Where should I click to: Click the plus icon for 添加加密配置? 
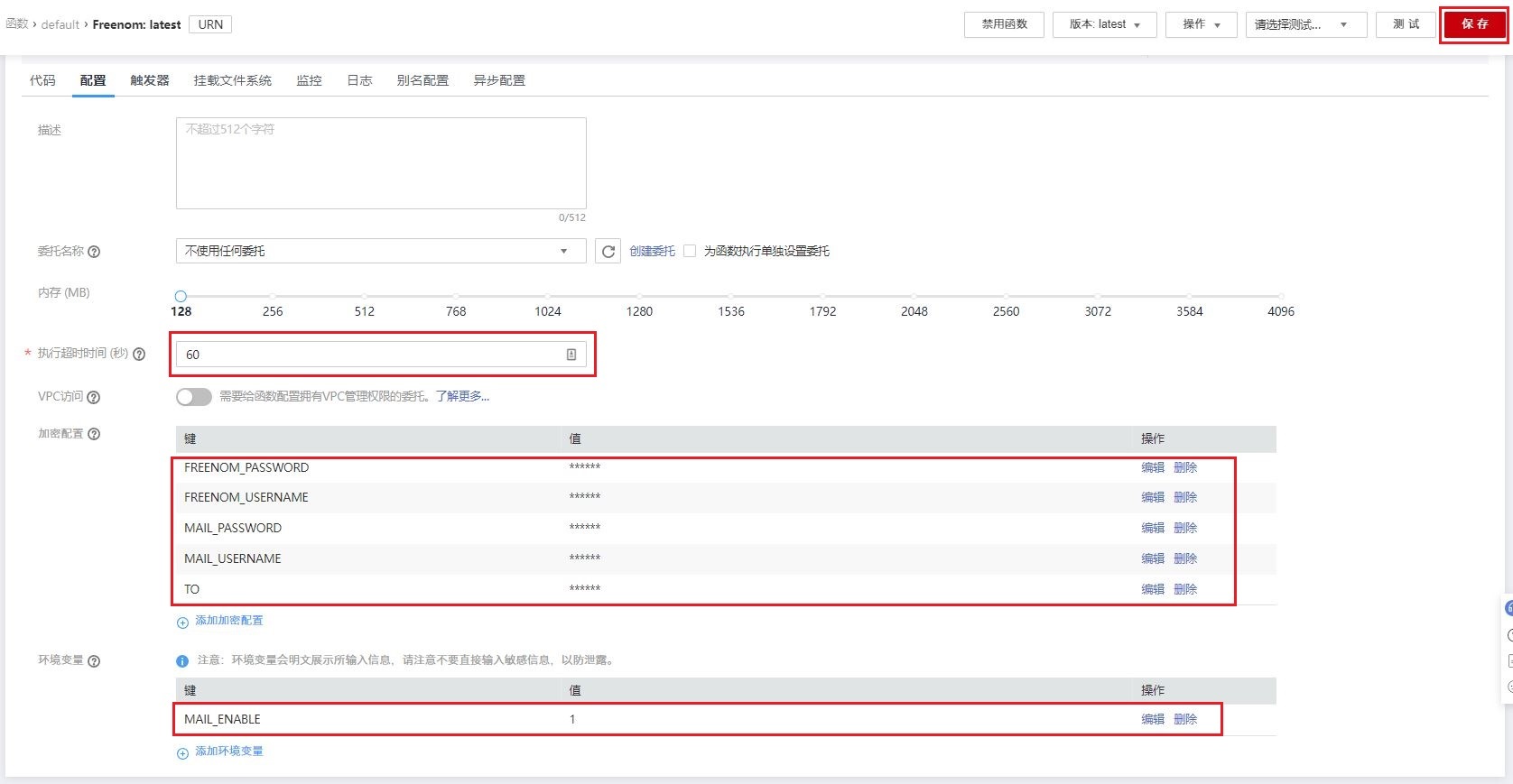pyautogui.click(x=182, y=623)
